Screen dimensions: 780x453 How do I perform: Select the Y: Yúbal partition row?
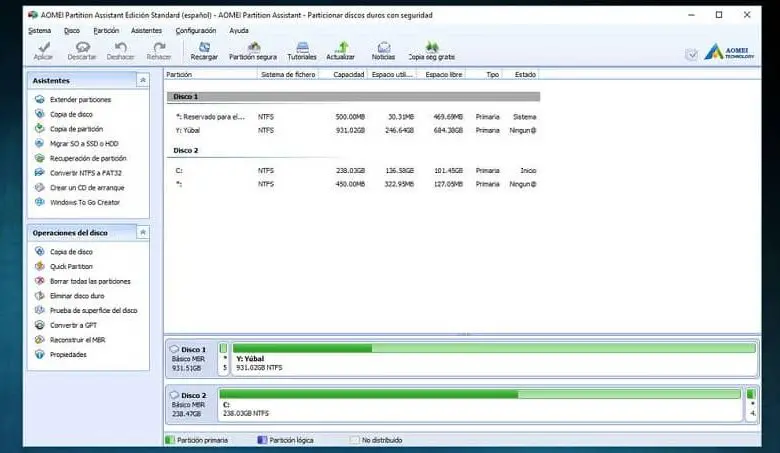(x=353, y=130)
